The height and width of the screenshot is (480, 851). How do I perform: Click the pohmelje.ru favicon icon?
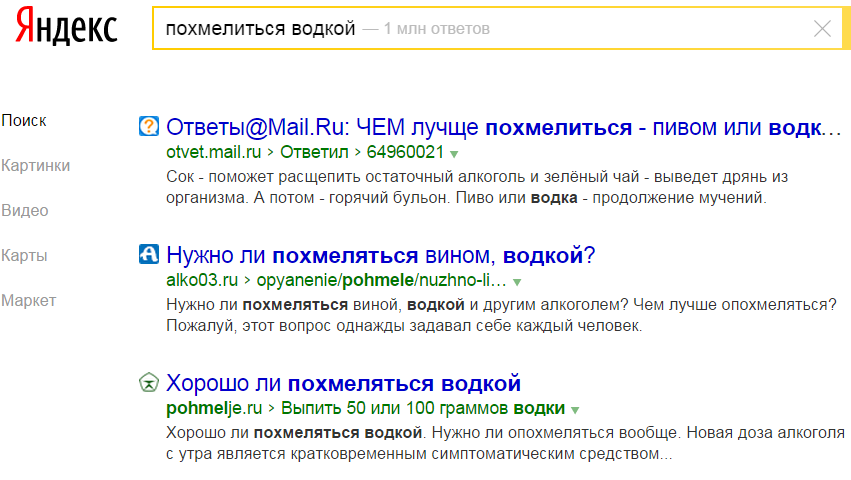point(149,382)
